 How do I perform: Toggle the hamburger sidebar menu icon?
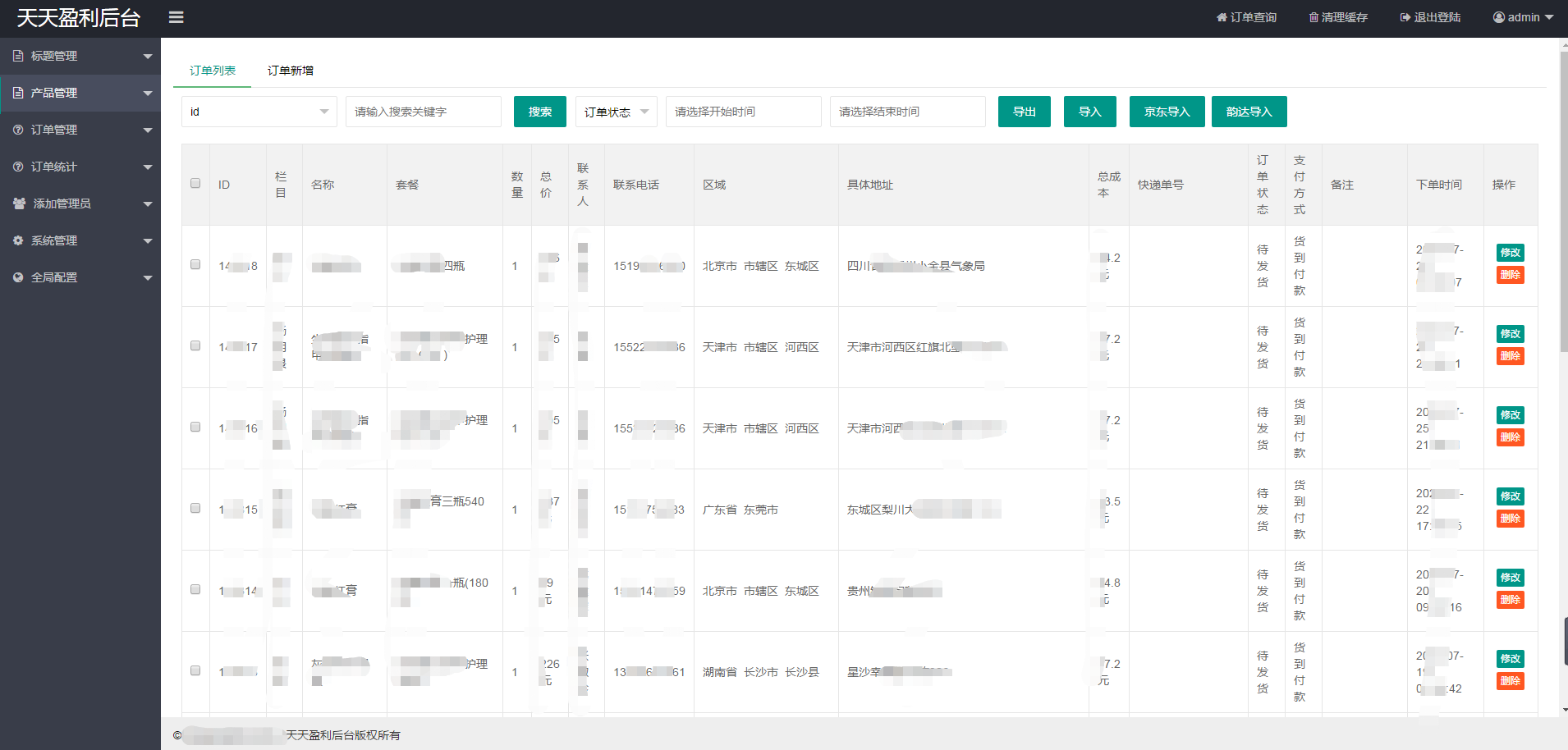(x=176, y=17)
